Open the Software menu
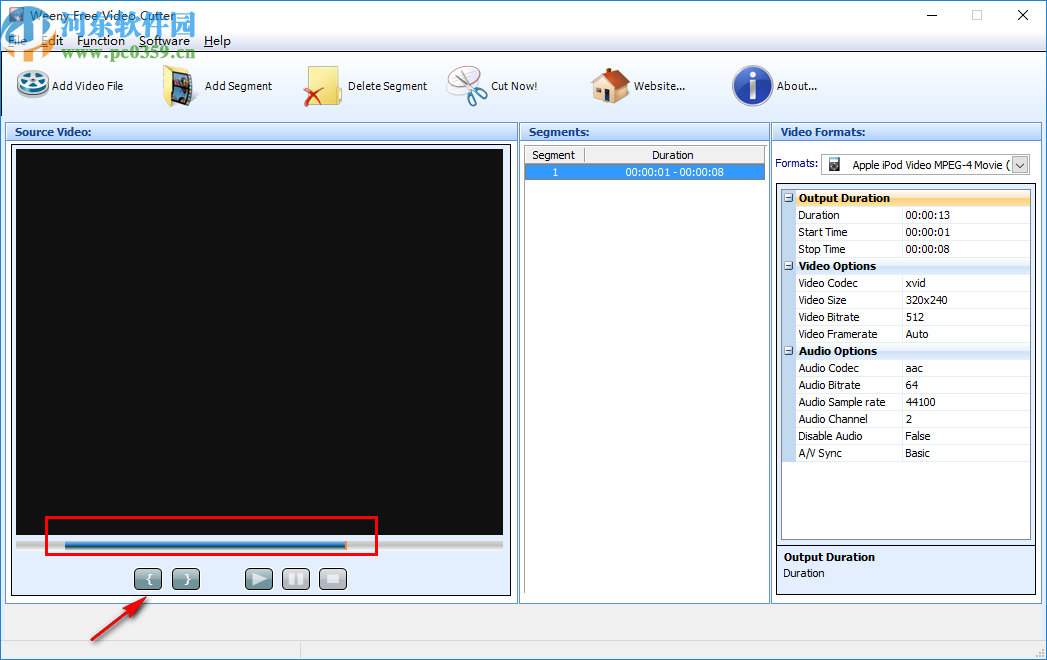This screenshot has width=1047, height=660. tap(164, 41)
